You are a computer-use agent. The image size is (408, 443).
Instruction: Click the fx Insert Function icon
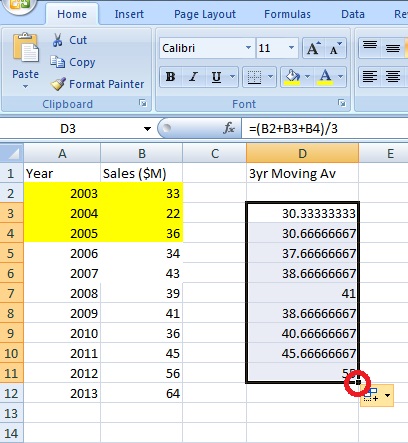point(229,128)
